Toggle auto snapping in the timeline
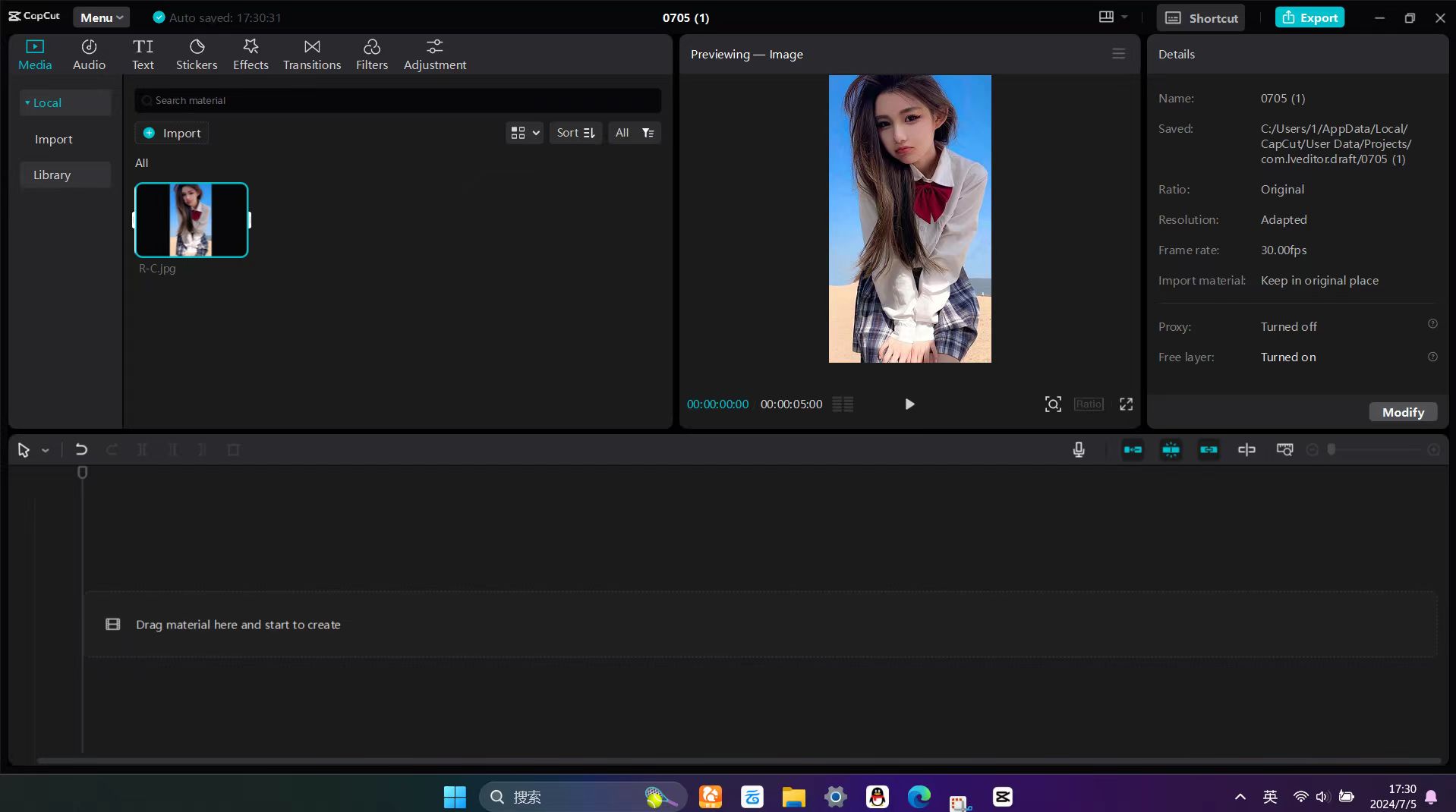The image size is (1456, 812). coord(1171,450)
